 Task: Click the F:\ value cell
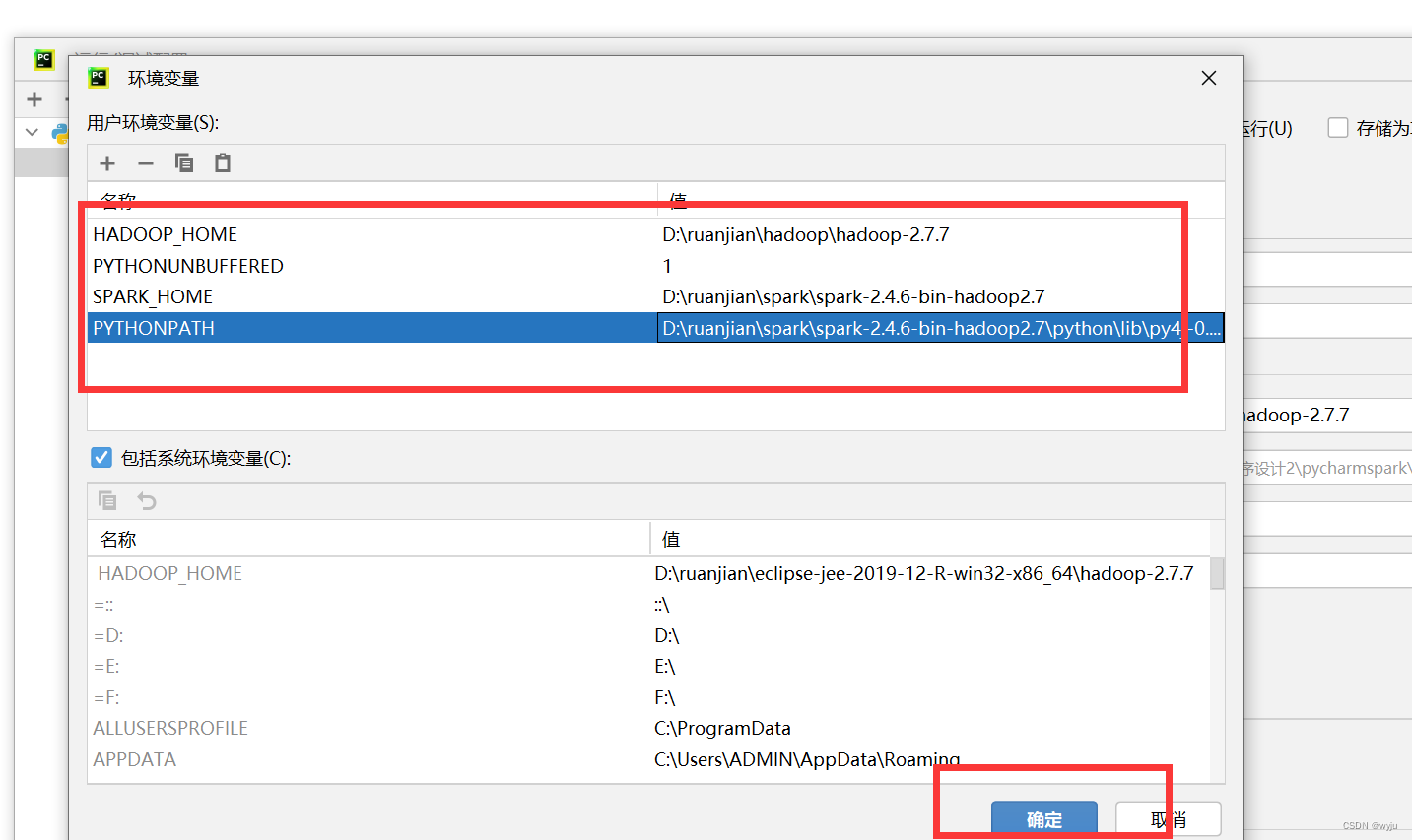(x=665, y=697)
